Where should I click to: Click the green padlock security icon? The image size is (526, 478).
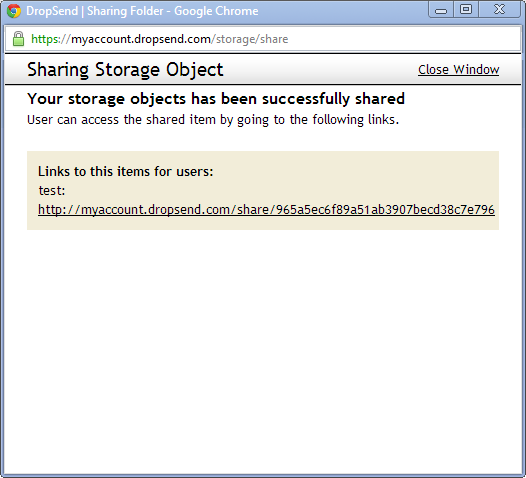[18, 39]
